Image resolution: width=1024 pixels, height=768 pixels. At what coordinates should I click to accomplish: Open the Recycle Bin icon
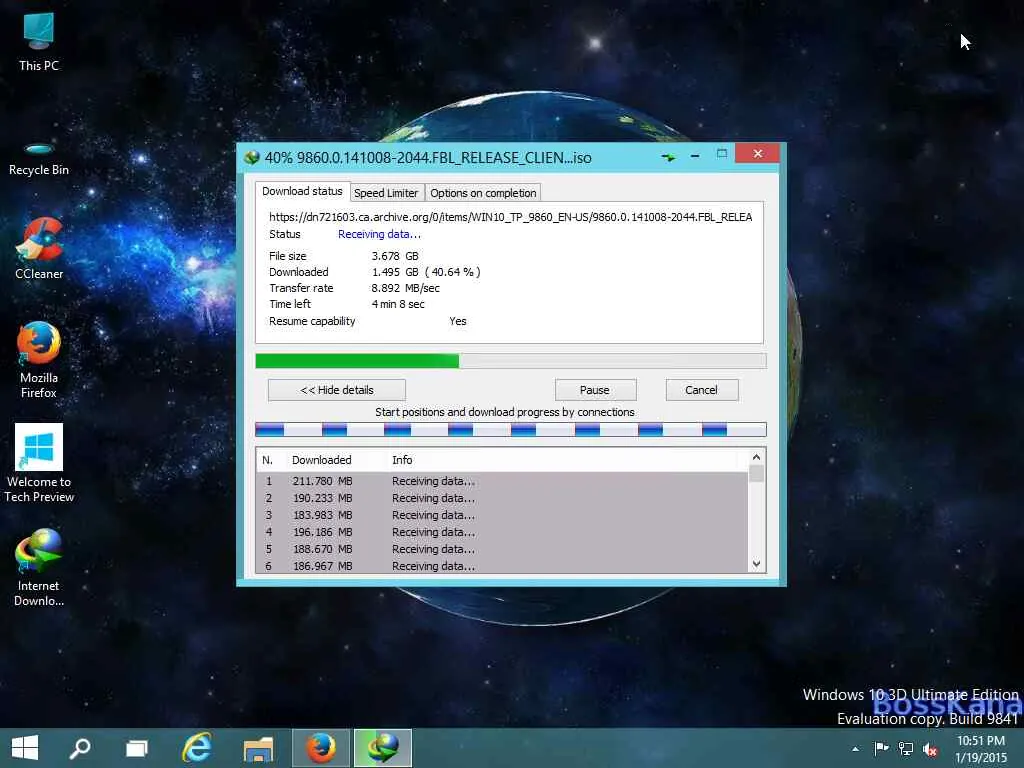(39, 159)
